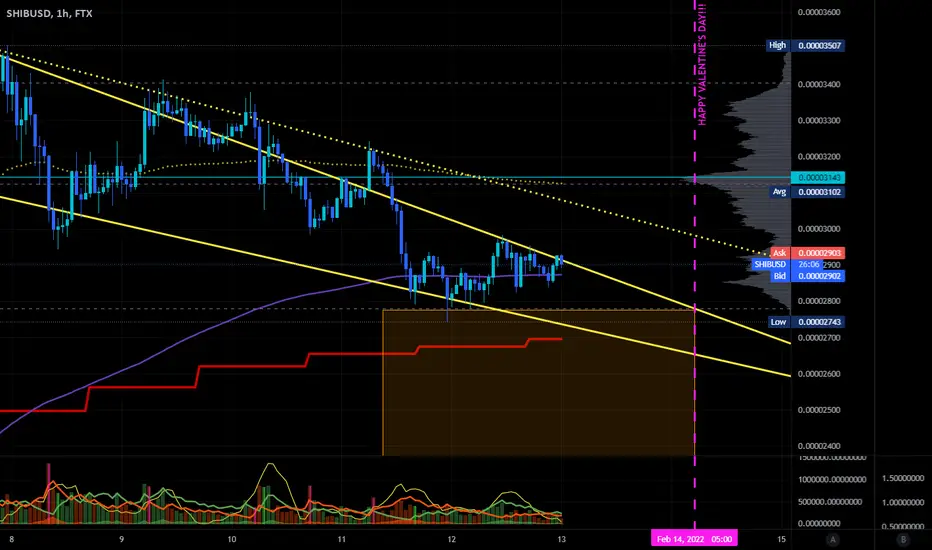Select the Low 0.00002743 price label
The width and height of the screenshot is (932, 550).
point(806,322)
